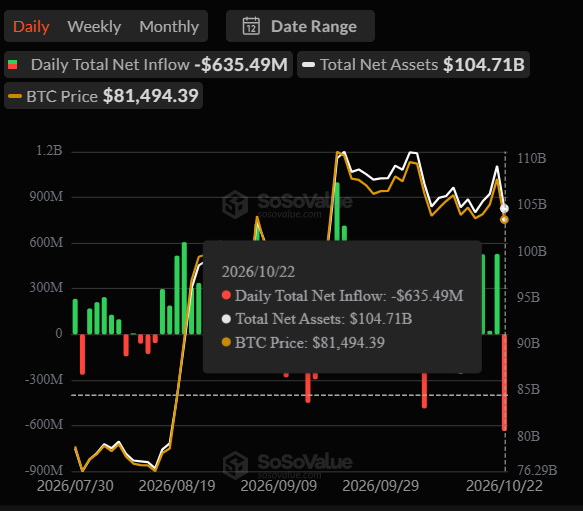Click the -600M left axis label

(x=44, y=424)
